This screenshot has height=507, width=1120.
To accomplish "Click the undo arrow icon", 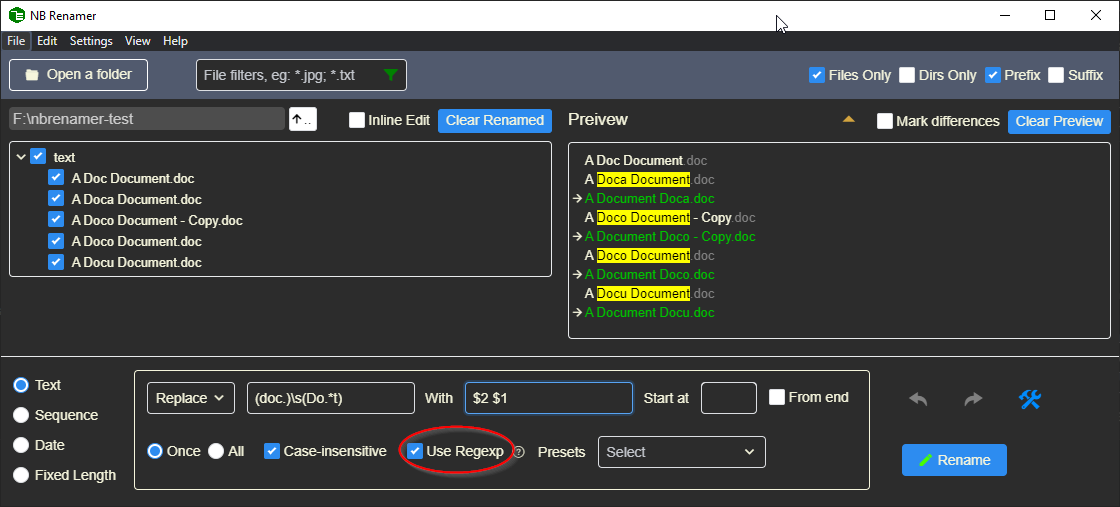I will click(918, 400).
